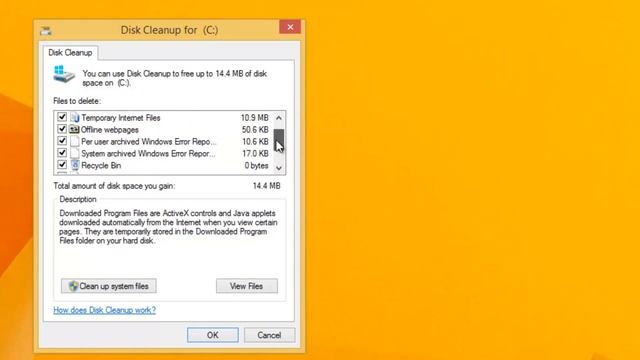The image size is (640, 360).
Task: Click the files list scrollbar thumb
Action: (279, 140)
